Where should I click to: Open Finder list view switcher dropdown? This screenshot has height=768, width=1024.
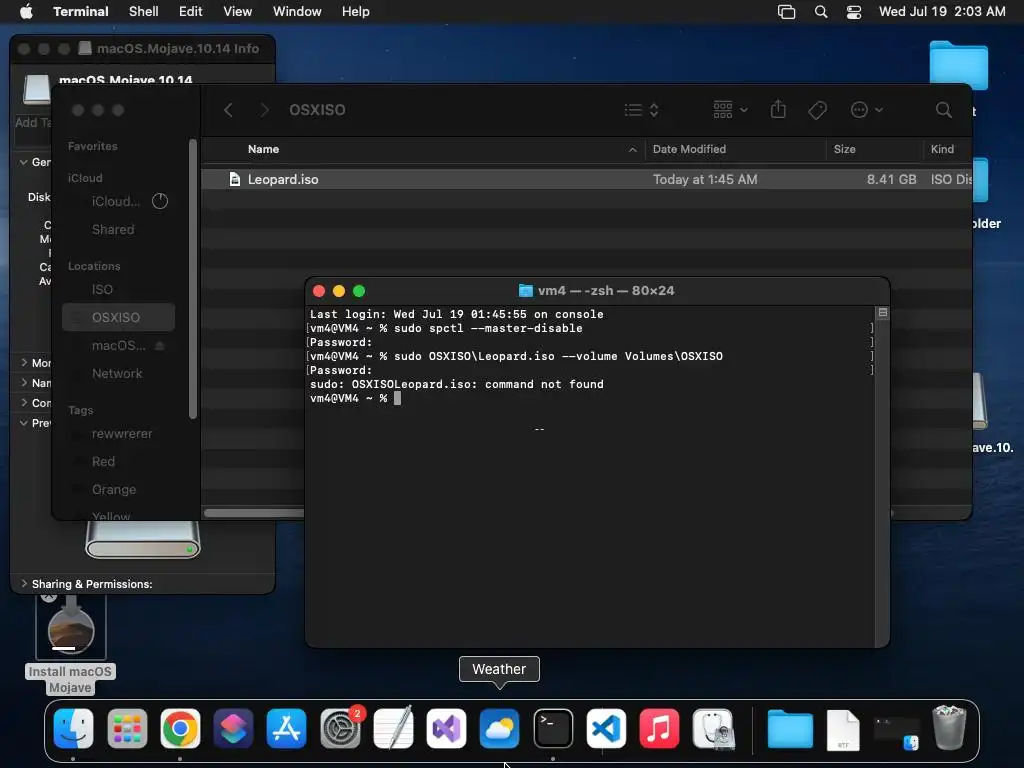click(x=641, y=110)
